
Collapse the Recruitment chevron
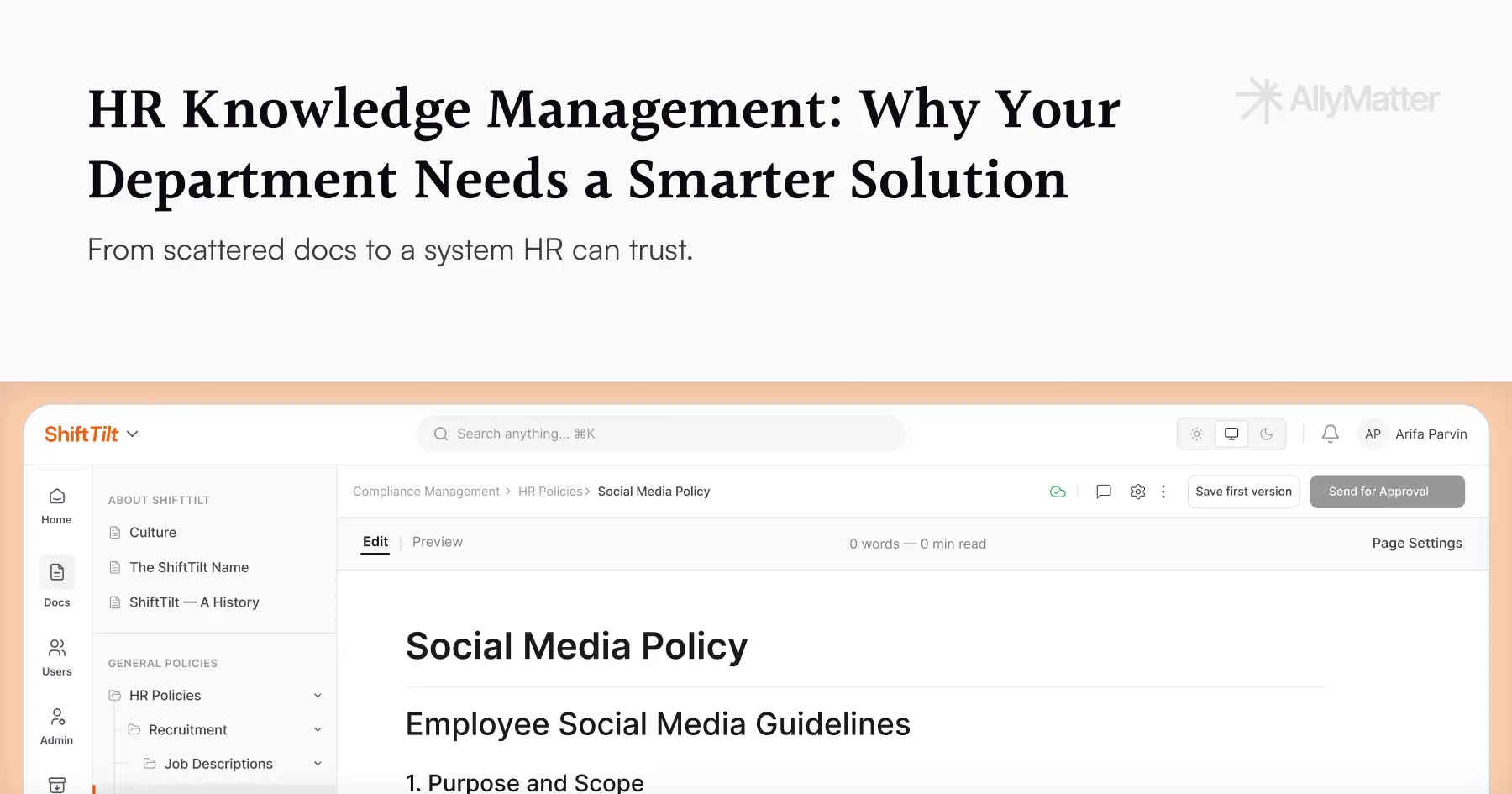pyautogui.click(x=318, y=729)
